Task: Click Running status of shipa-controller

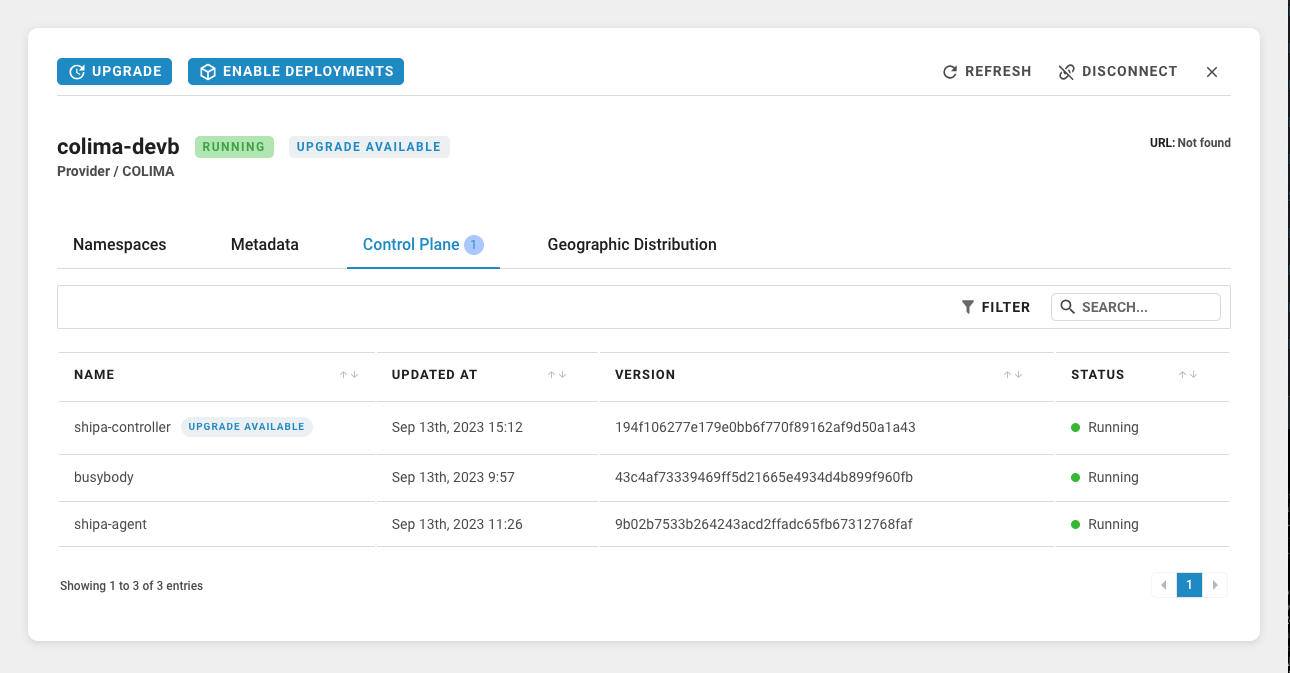Action: 1105,427
